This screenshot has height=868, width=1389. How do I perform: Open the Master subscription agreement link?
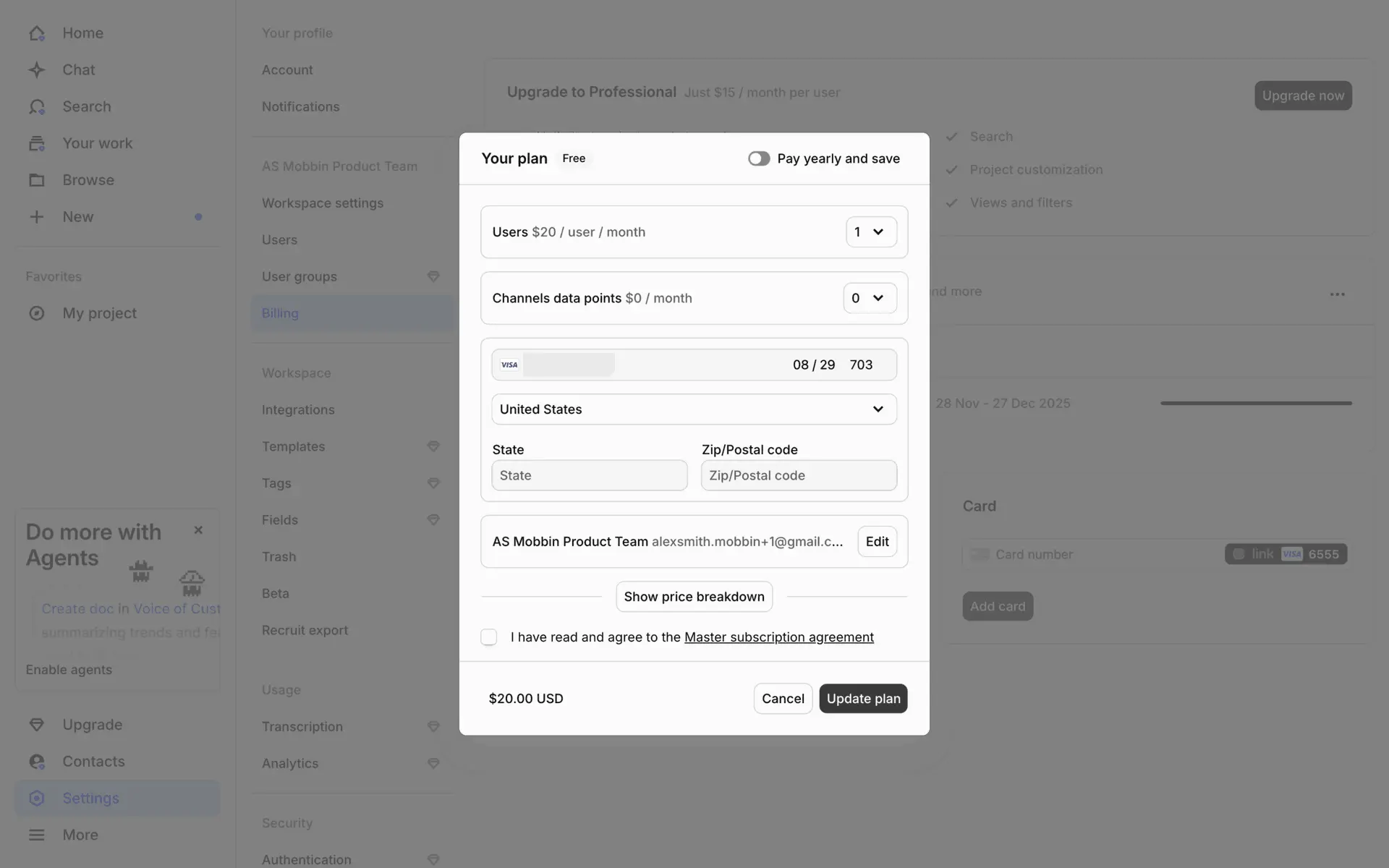[x=778, y=637]
